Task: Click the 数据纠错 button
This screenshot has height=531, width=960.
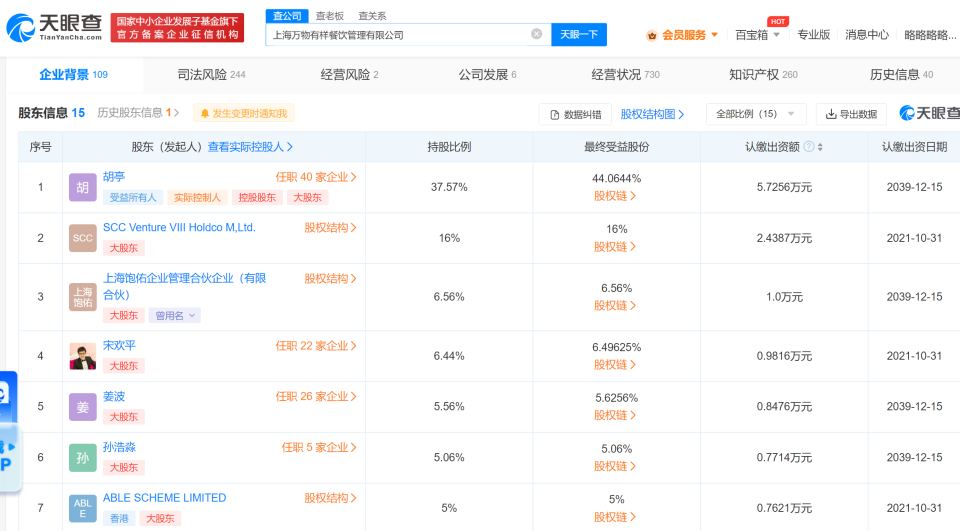Action: pyautogui.click(x=576, y=115)
